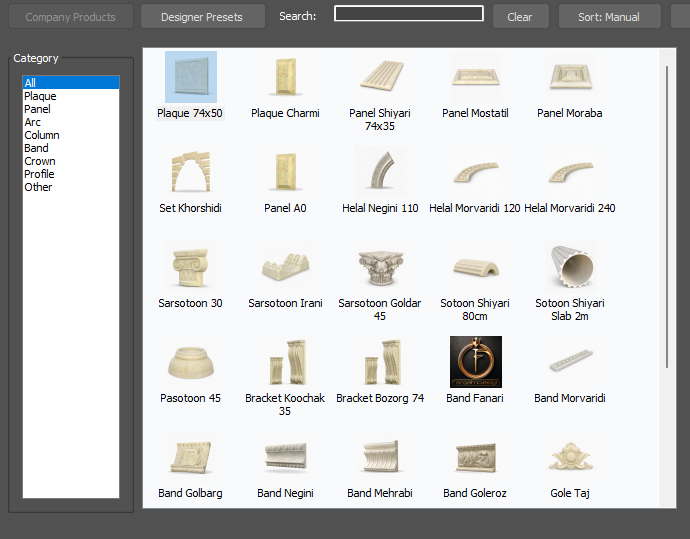Pick the Gole Taj ornament icon
Image resolution: width=690 pixels, height=539 pixels.
pyautogui.click(x=571, y=457)
